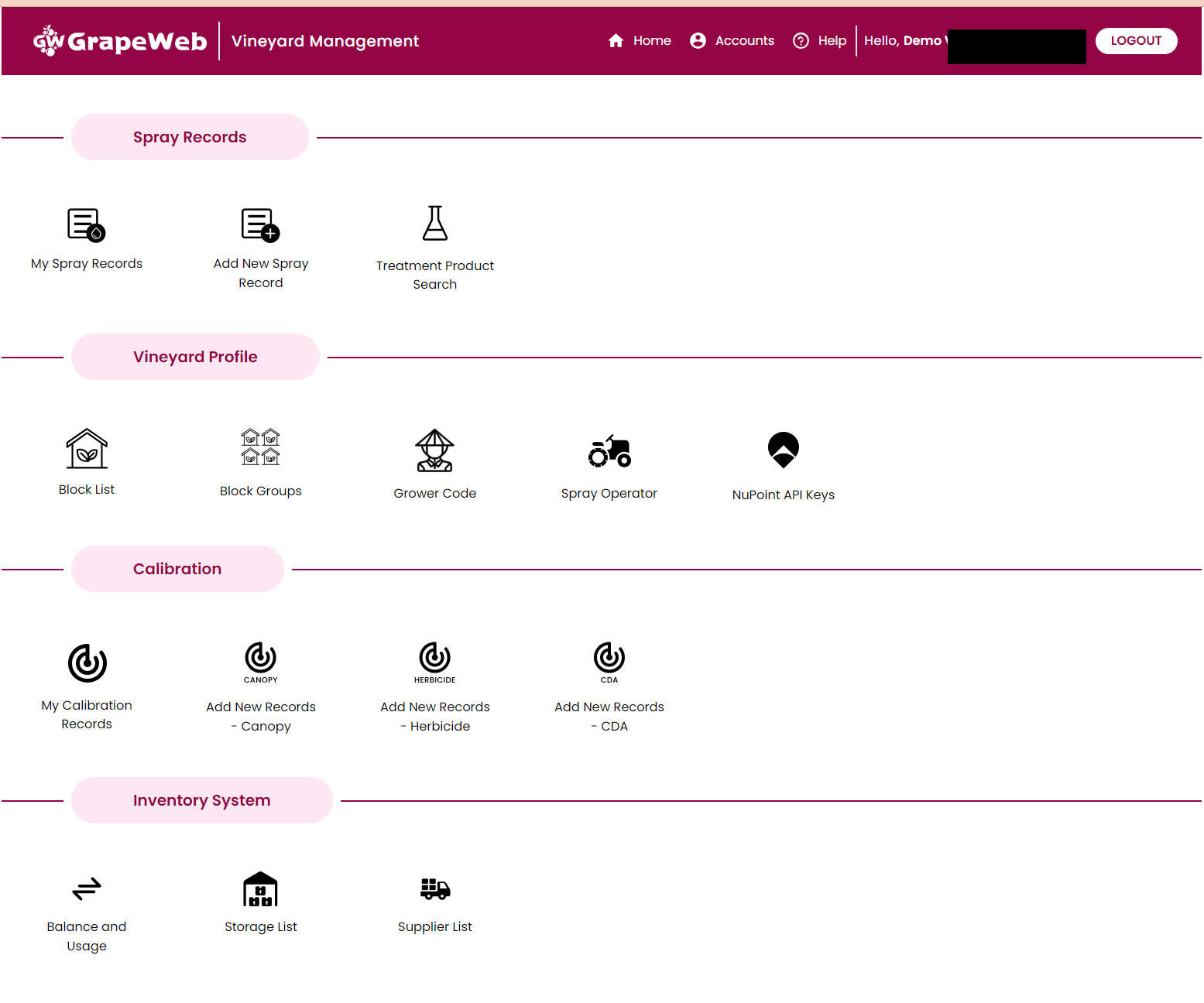Click the GrapeWeb logo
1204x1003 pixels.
[x=120, y=40]
